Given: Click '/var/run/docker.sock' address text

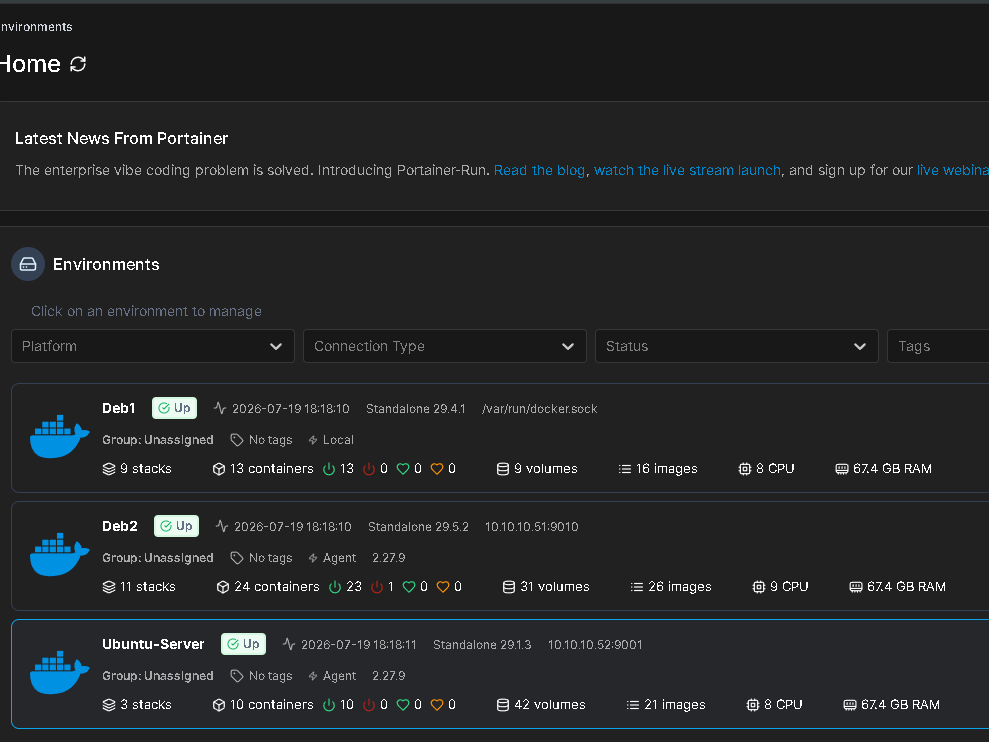Looking at the screenshot, I should 540,409.
